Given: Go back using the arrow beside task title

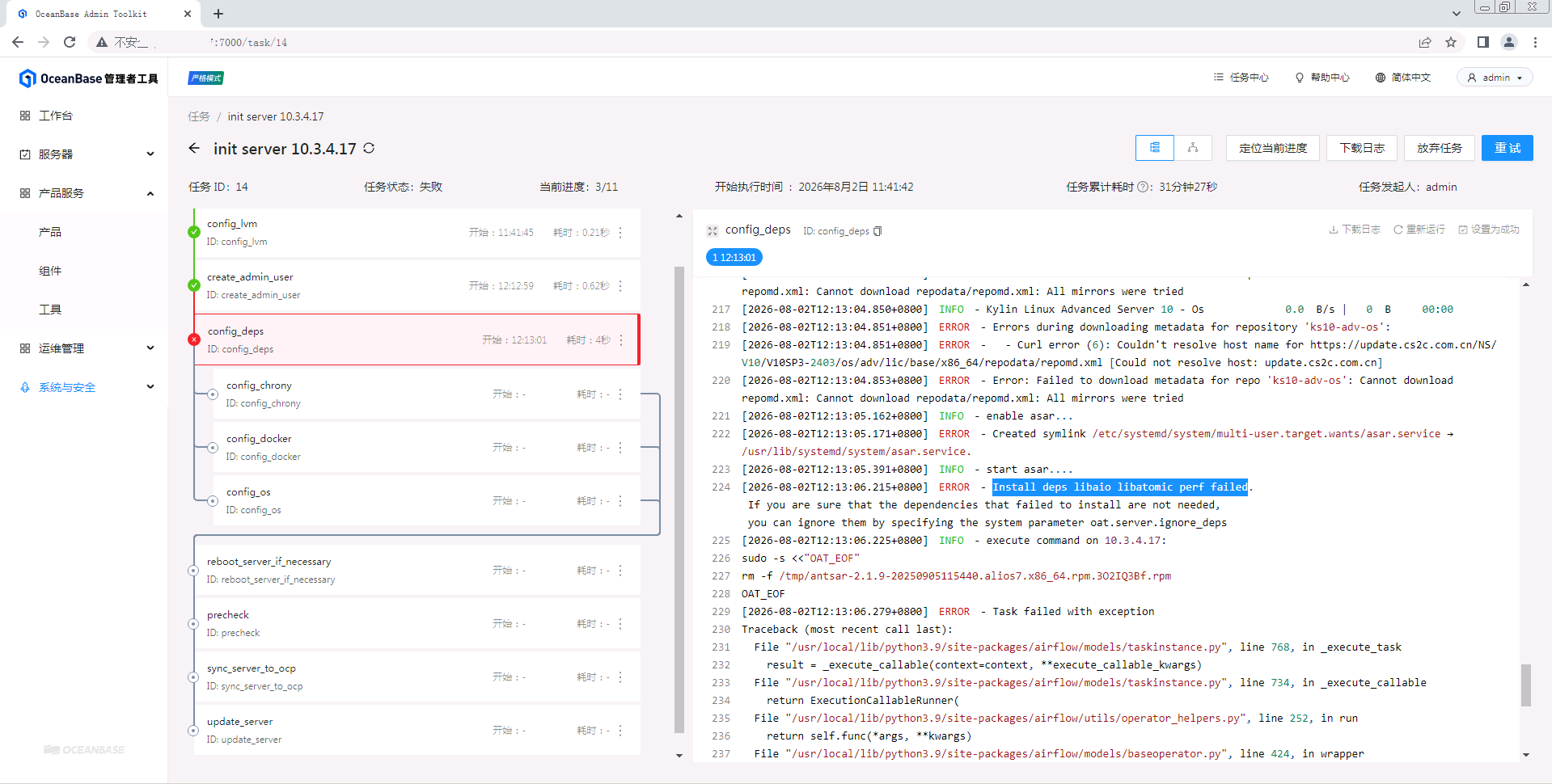Looking at the screenshot, I should 194,148.
